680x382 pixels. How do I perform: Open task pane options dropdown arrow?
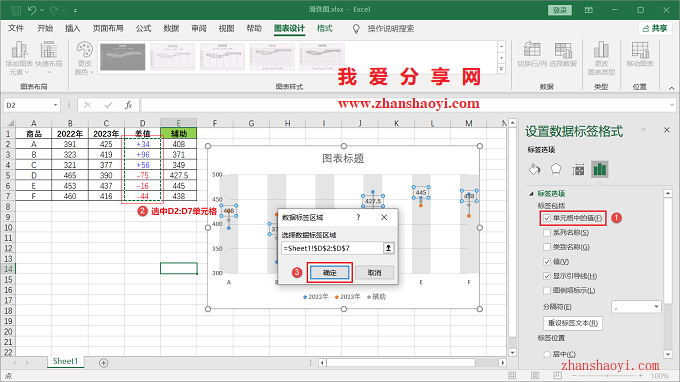pyautogui.click(x=644, y=130)
